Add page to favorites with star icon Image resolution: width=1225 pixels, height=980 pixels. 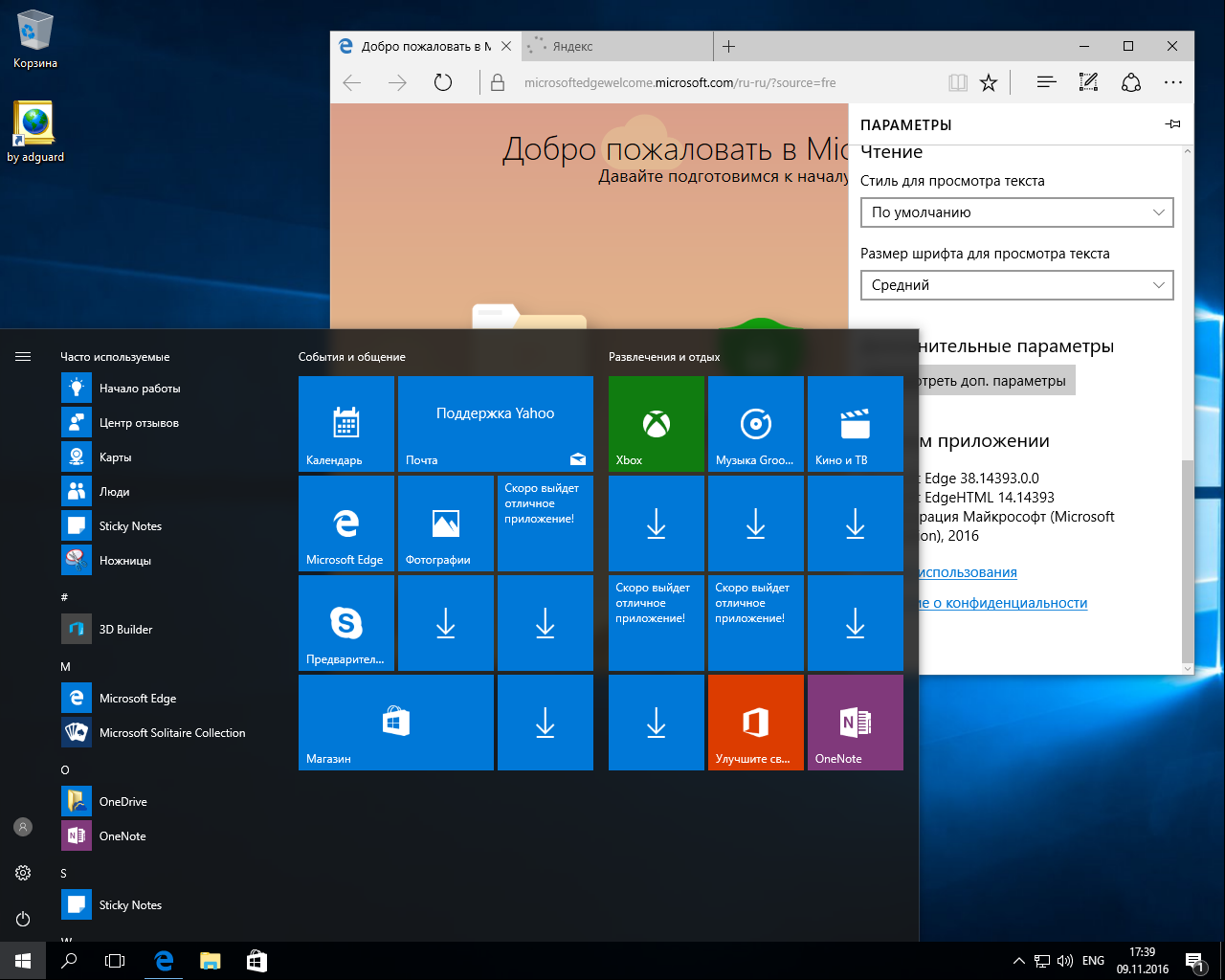click(989, 83)
